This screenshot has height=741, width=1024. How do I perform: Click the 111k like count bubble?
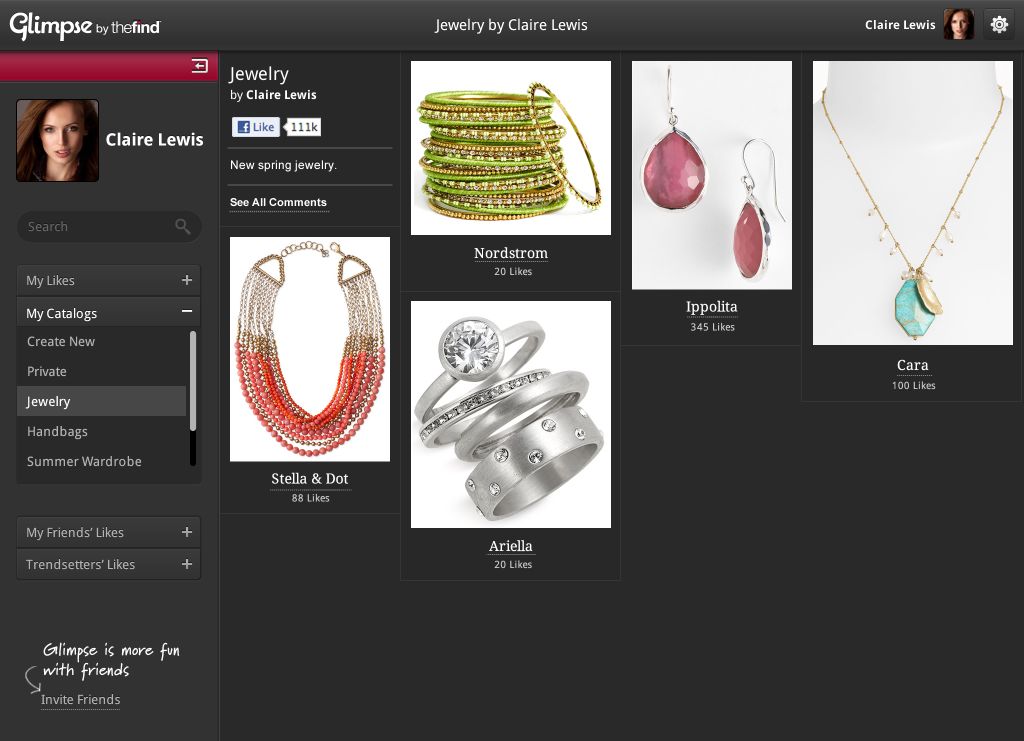pyautogui.click(x=304, y=127)
